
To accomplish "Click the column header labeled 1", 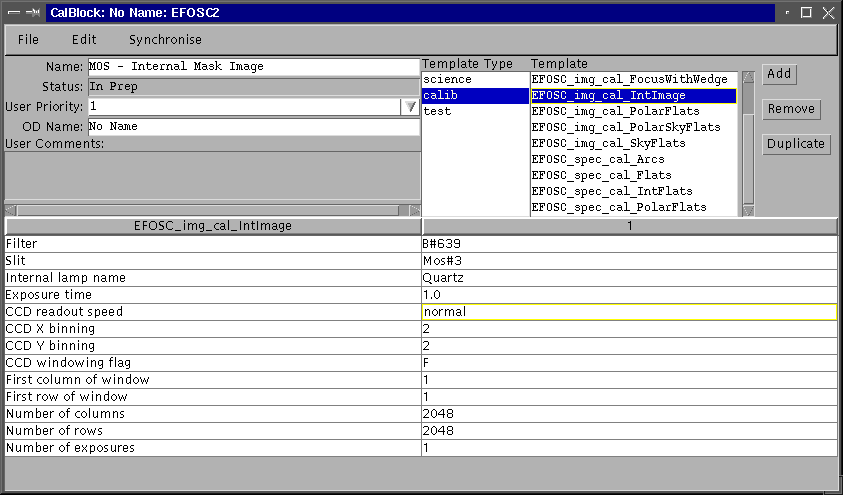I will click(x=630, y=226).
